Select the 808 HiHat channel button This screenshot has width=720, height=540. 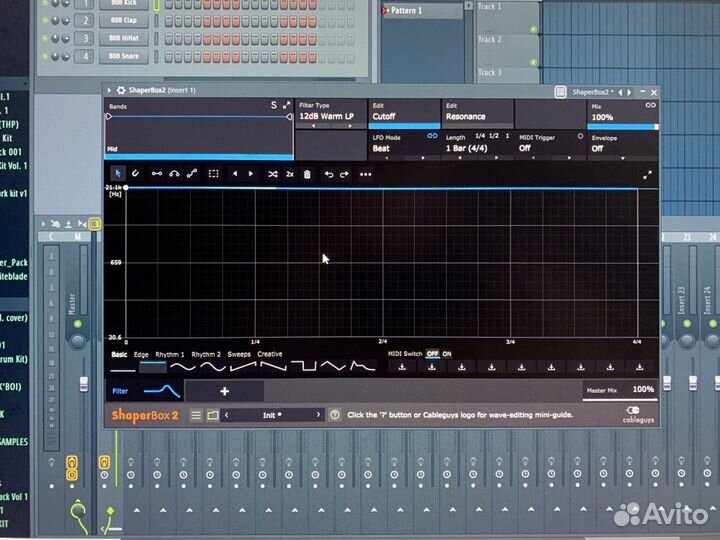pyautogui.click(x=124, y=38)
